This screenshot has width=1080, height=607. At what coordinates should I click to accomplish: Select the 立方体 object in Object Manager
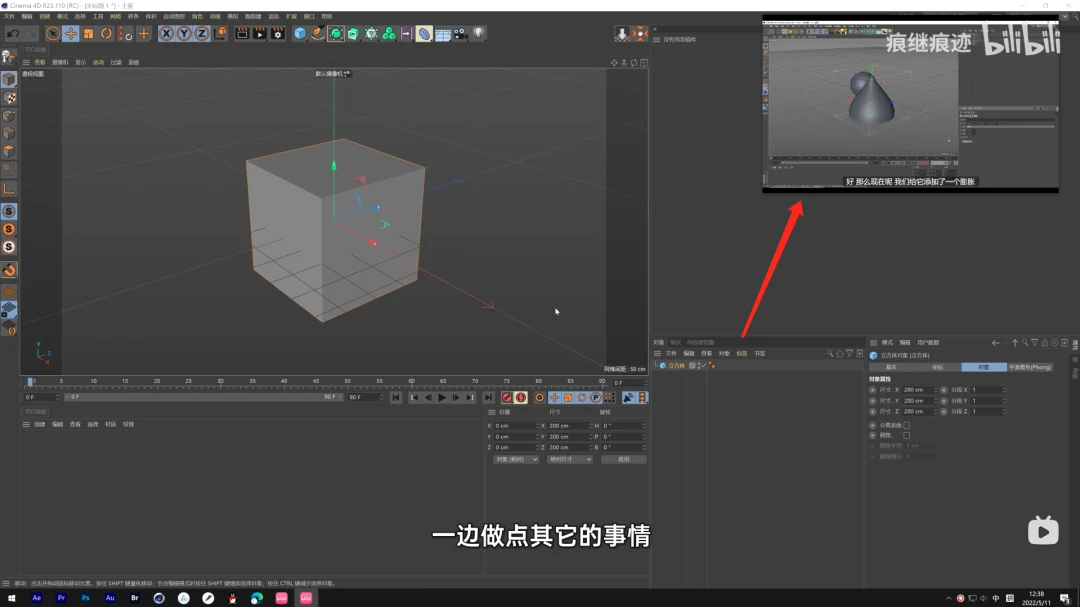(x=676, y=366)
